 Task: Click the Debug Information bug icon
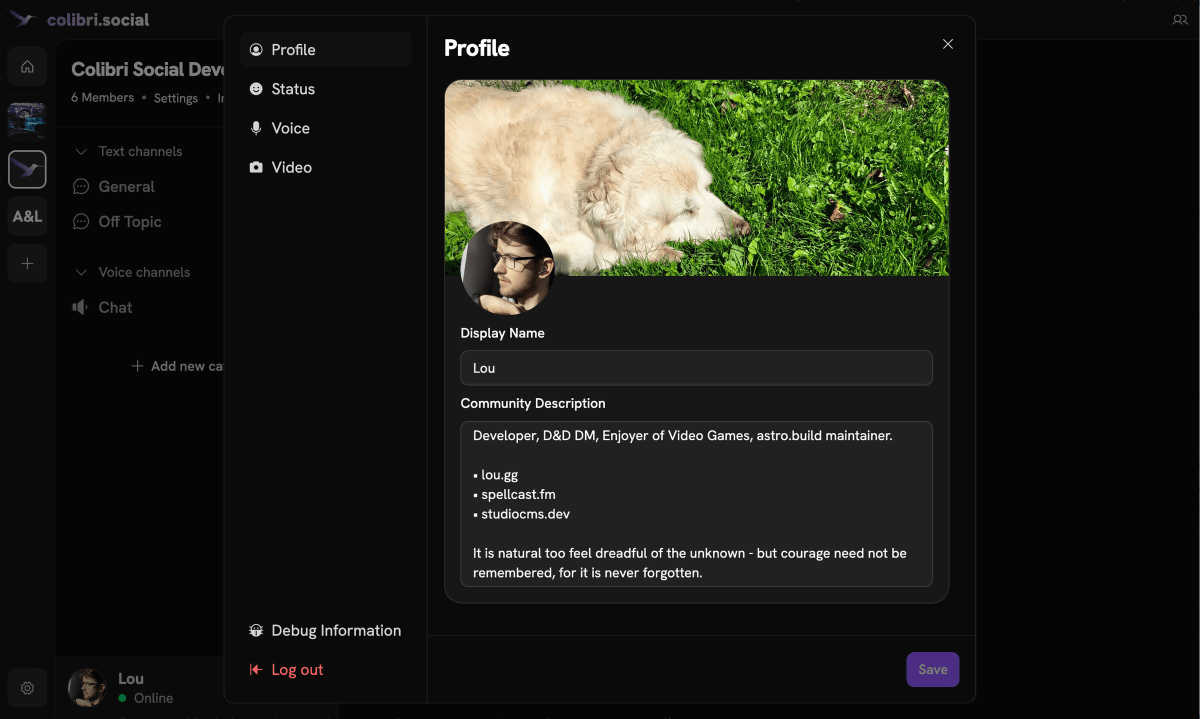coord(256,631)
